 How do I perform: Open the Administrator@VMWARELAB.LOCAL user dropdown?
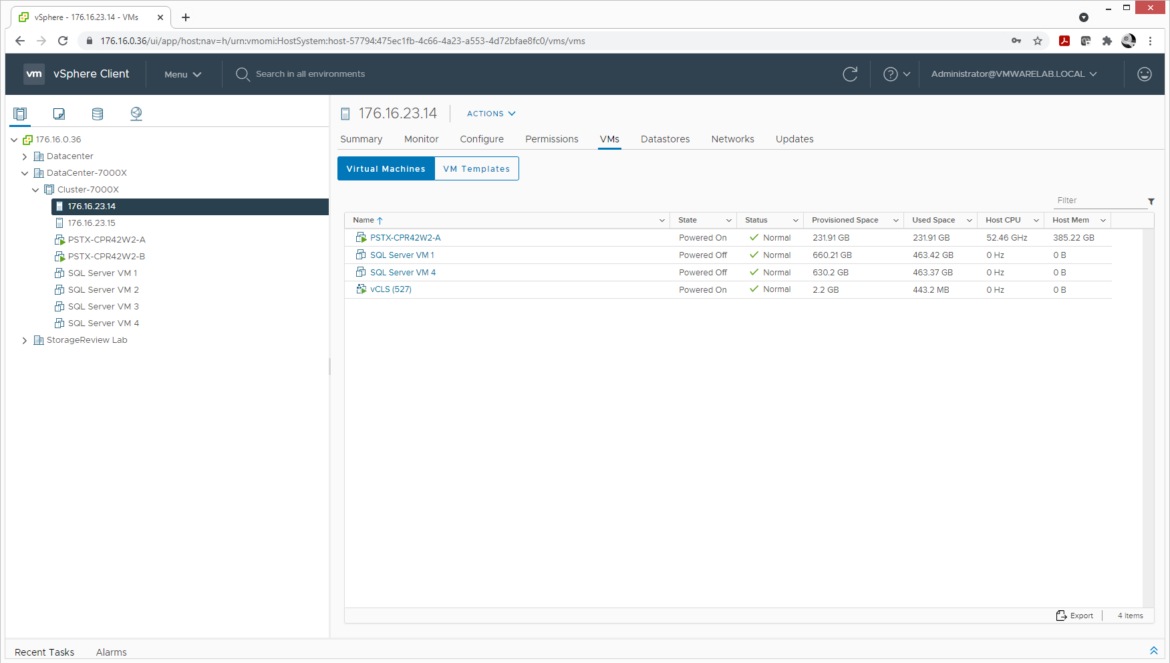click(x=1014, y=74)
